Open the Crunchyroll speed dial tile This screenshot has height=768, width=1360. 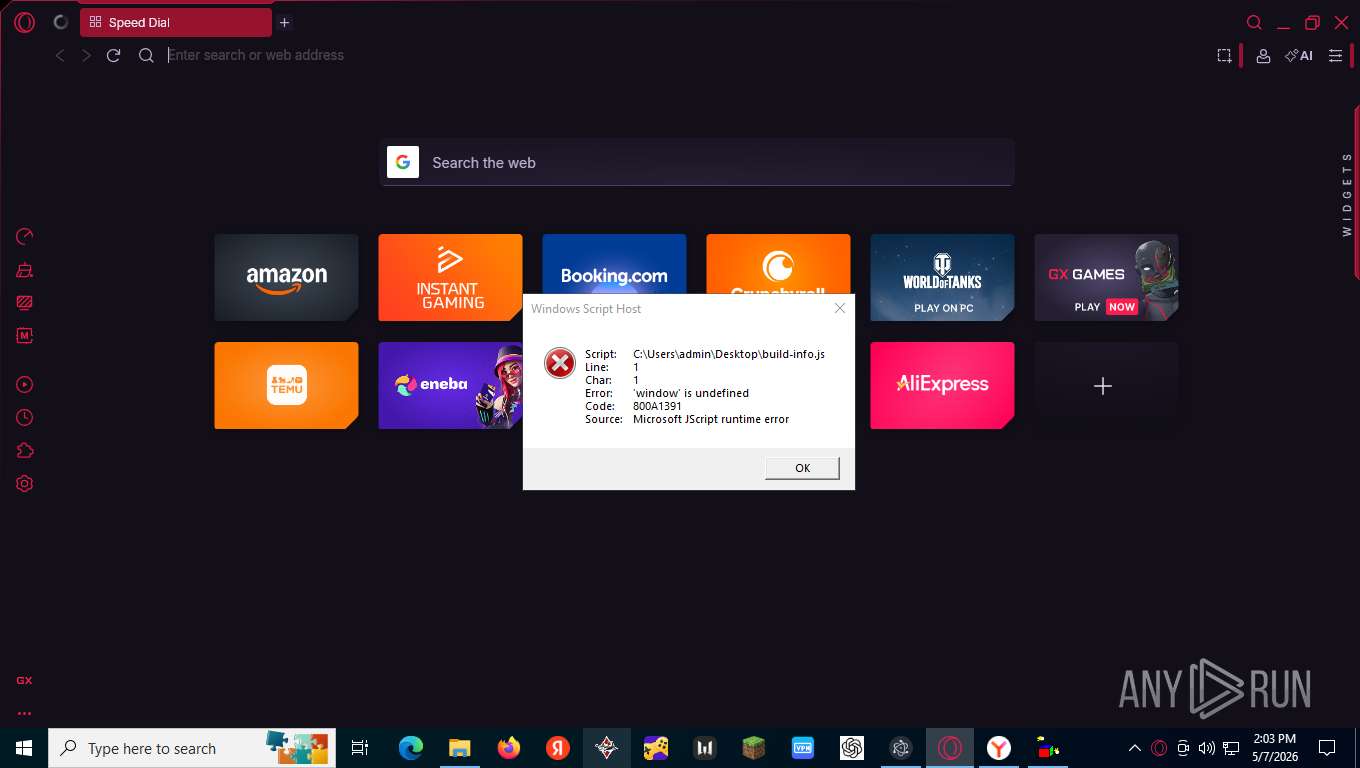tap(778, 264)
